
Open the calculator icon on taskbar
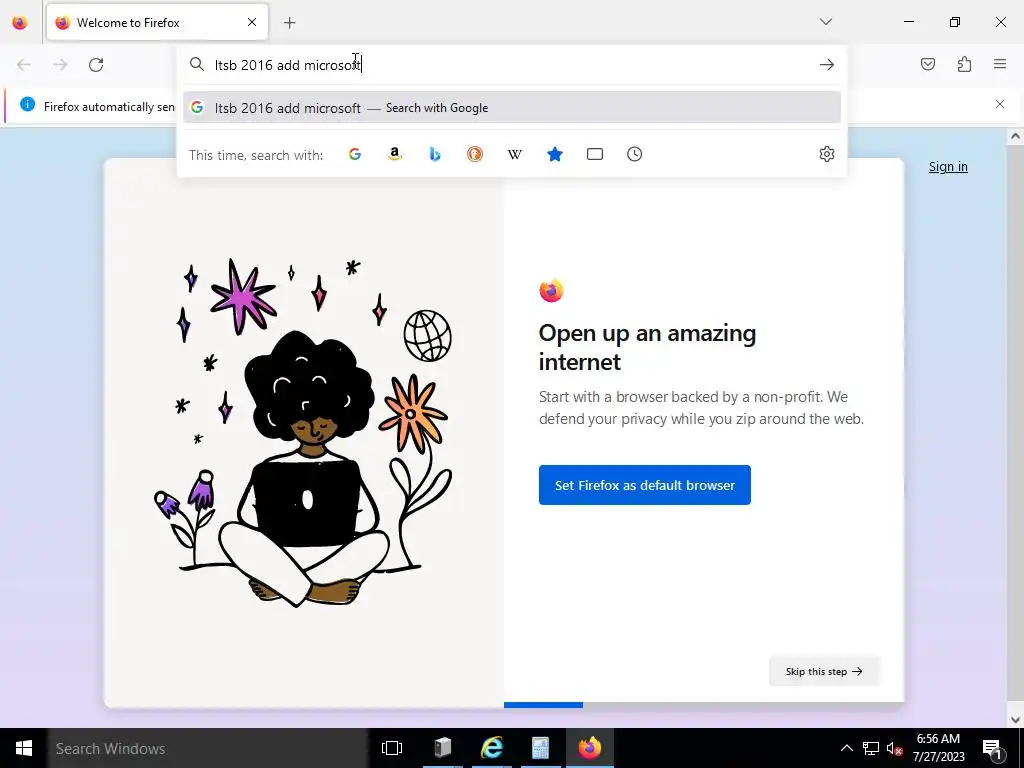(540, 748)
